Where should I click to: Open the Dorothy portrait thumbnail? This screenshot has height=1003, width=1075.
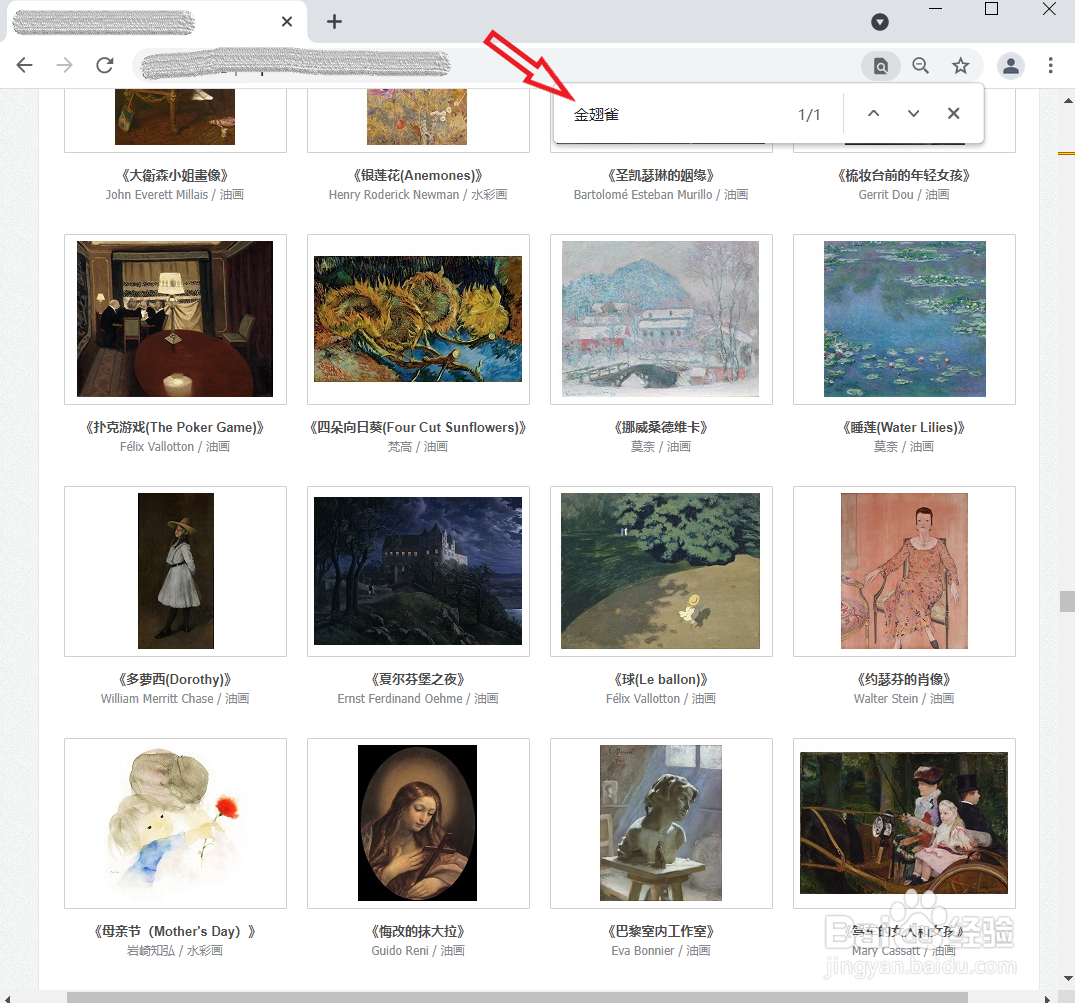[176, 571]
